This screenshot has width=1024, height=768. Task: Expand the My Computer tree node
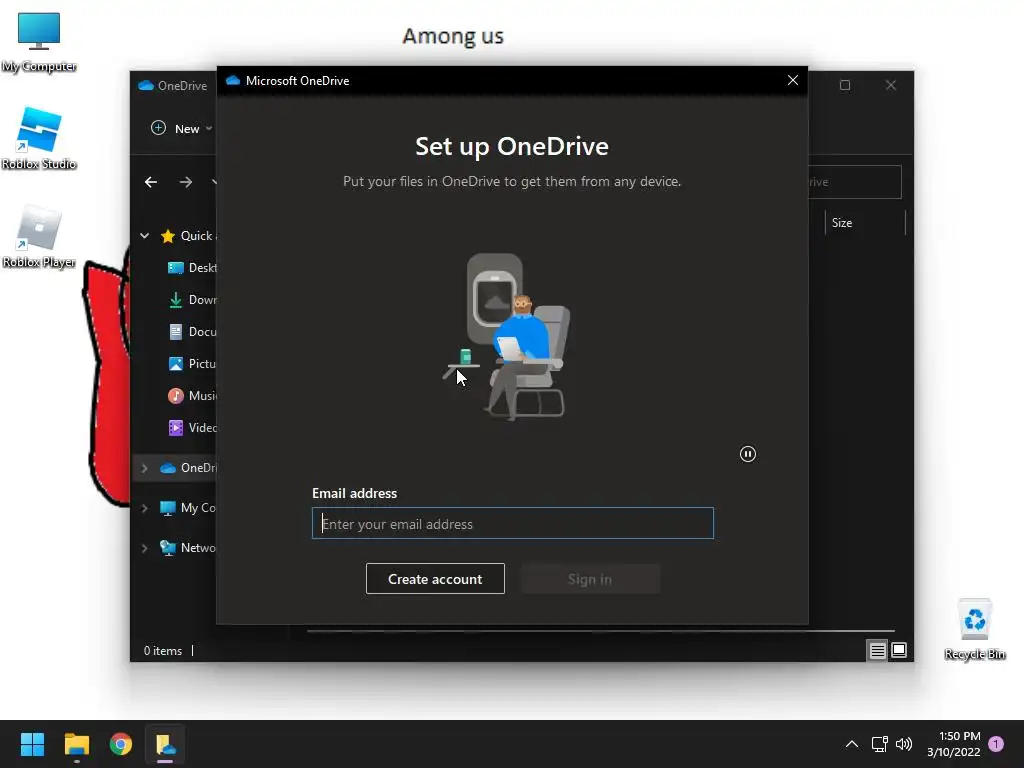coord(144,508)
